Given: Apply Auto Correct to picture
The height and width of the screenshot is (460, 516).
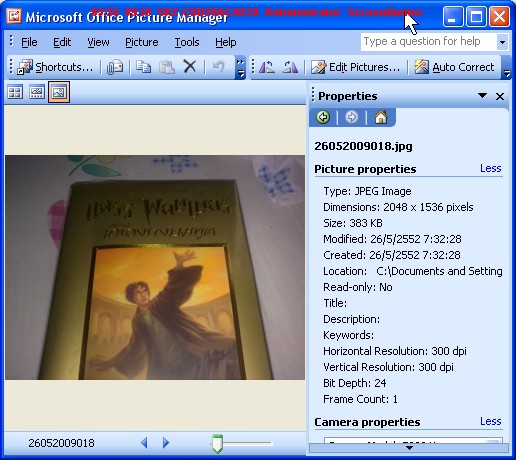Looking at the screenshot, I should point(454,67).
